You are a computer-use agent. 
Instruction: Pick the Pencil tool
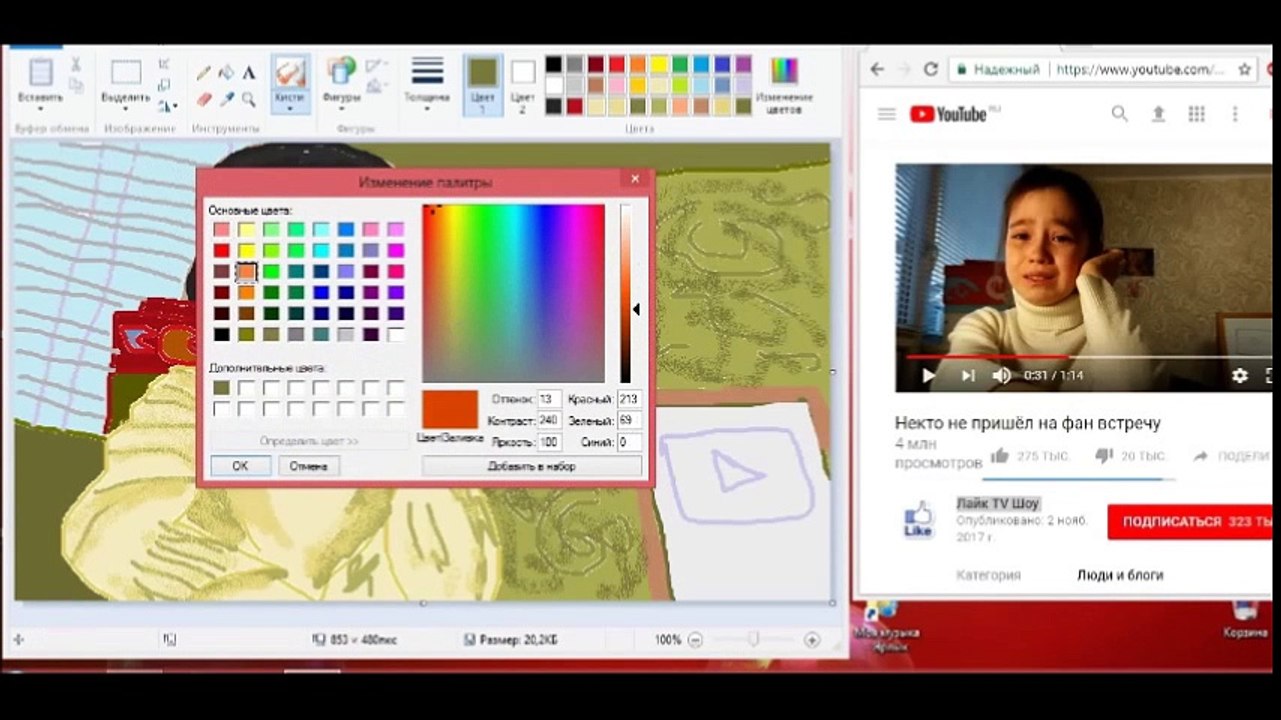[x=203, y=73]
